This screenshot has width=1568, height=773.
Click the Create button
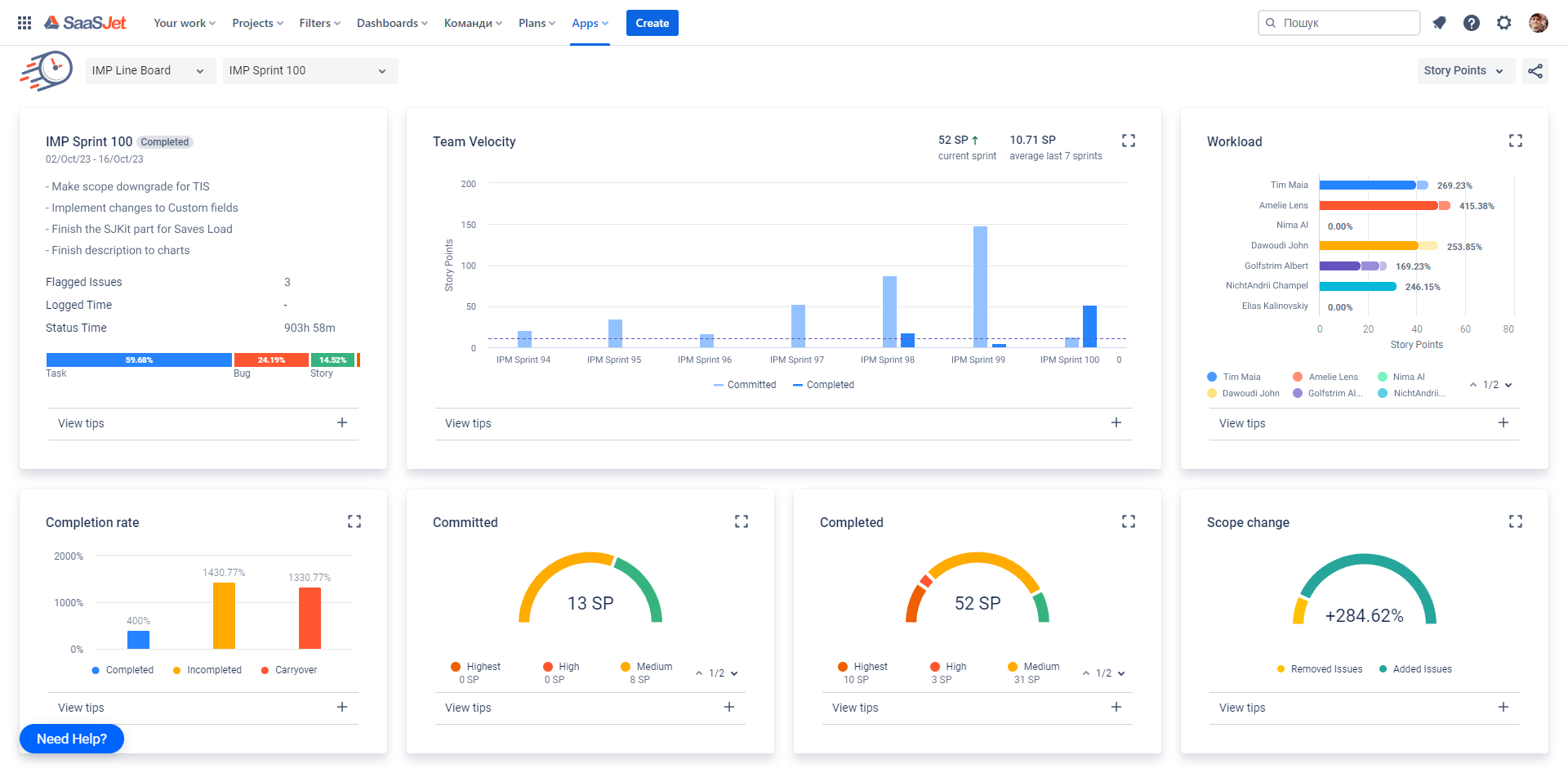coord(653,23)
